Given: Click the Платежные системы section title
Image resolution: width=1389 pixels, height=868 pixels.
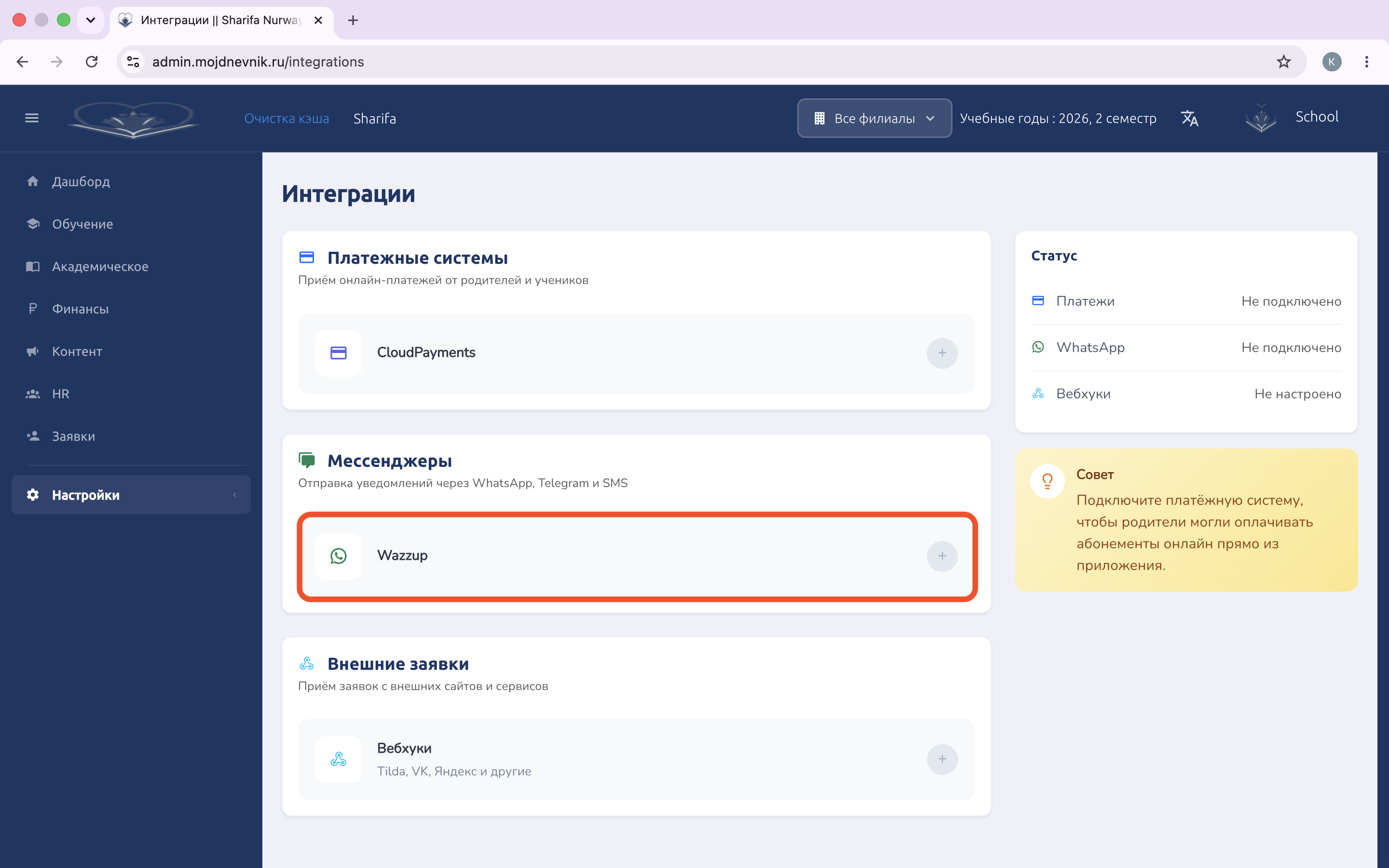Looking at the screenshot, I should [x=417, y=258].
